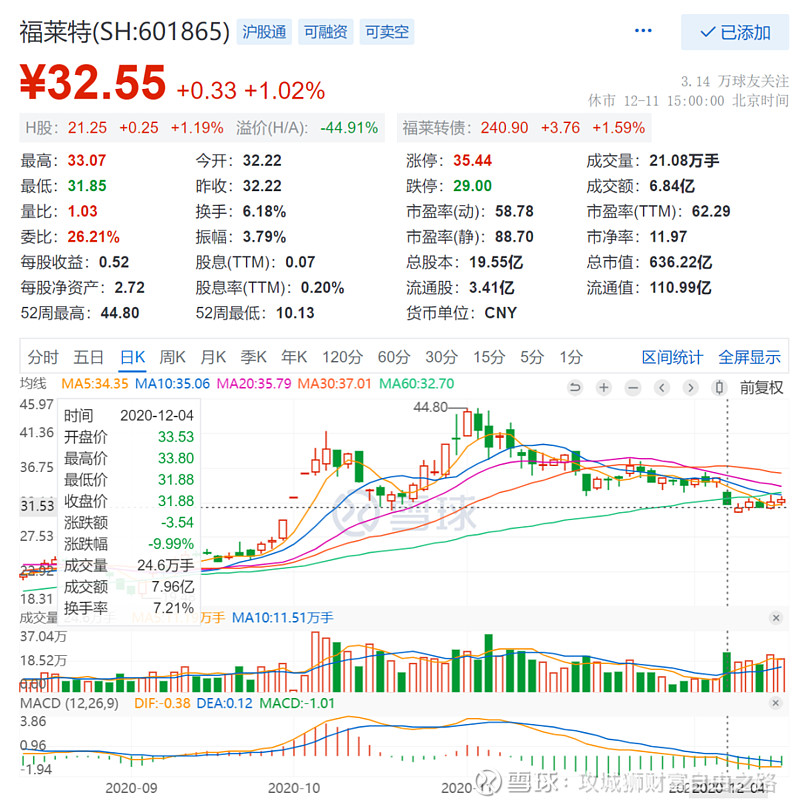The width and height of the screenshot is (800, 807).
Task: Click the MA30:37.01 moving average label
Action: [x=334, y=383]
